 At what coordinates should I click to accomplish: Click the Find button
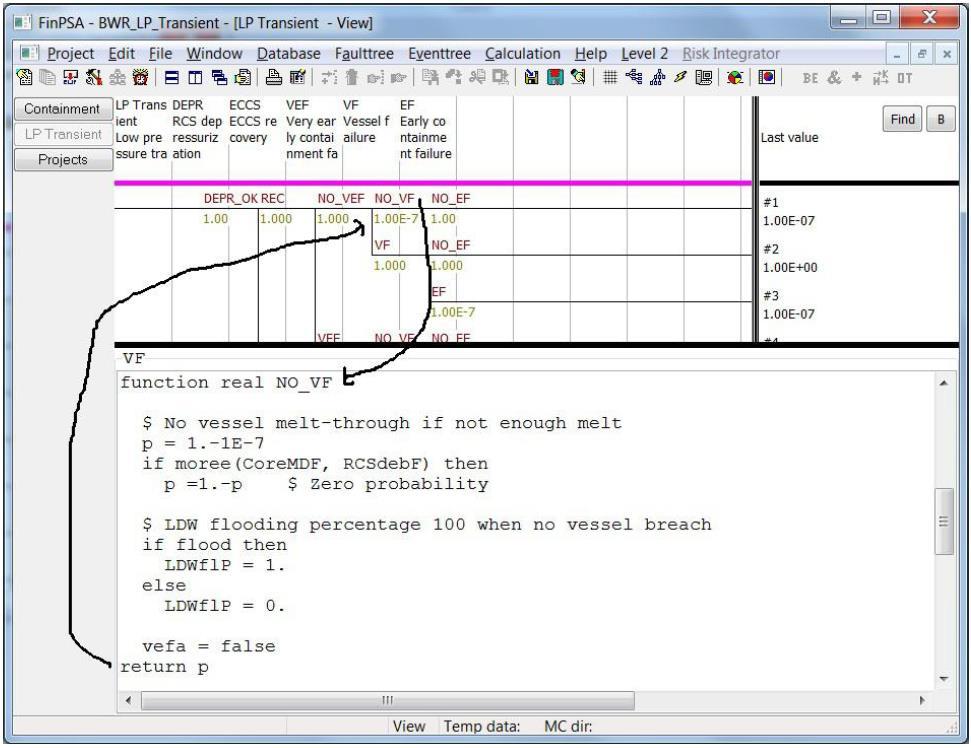[x=902, y=119]
